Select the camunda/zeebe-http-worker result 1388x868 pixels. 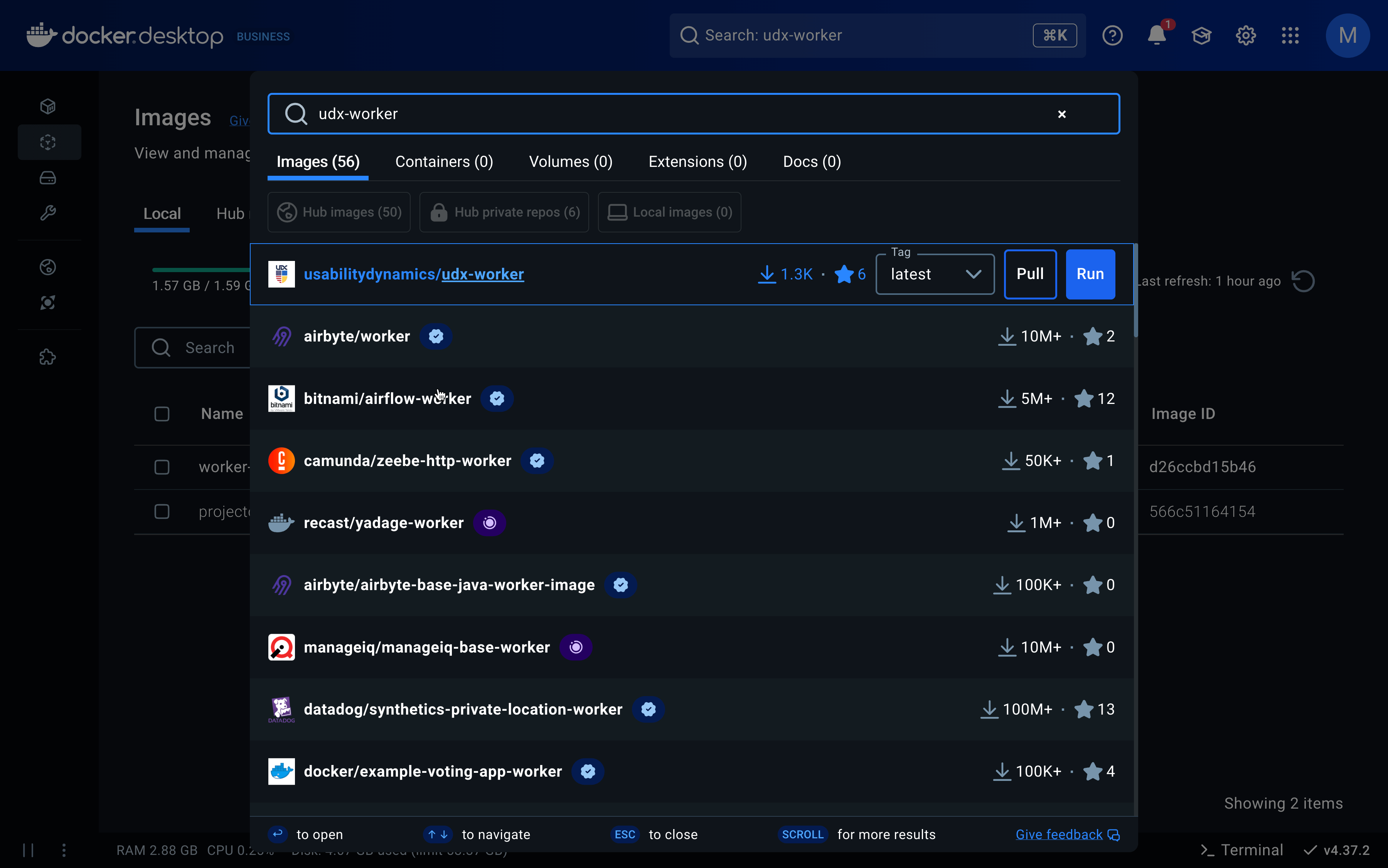pos(692,461)
